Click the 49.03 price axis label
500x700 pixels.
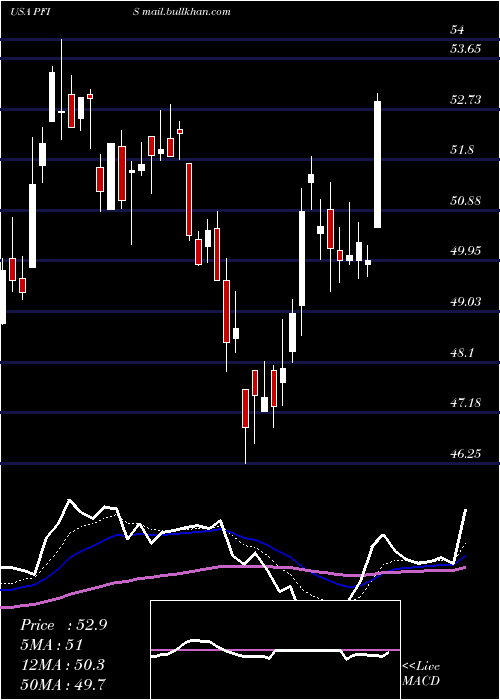[466, 302]
